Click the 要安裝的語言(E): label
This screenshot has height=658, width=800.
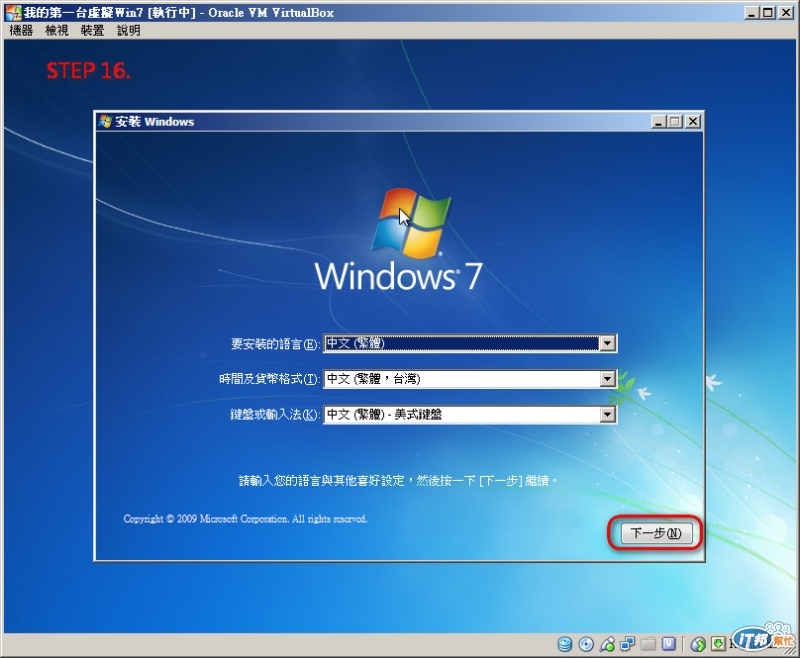click(x=276, y=344)
